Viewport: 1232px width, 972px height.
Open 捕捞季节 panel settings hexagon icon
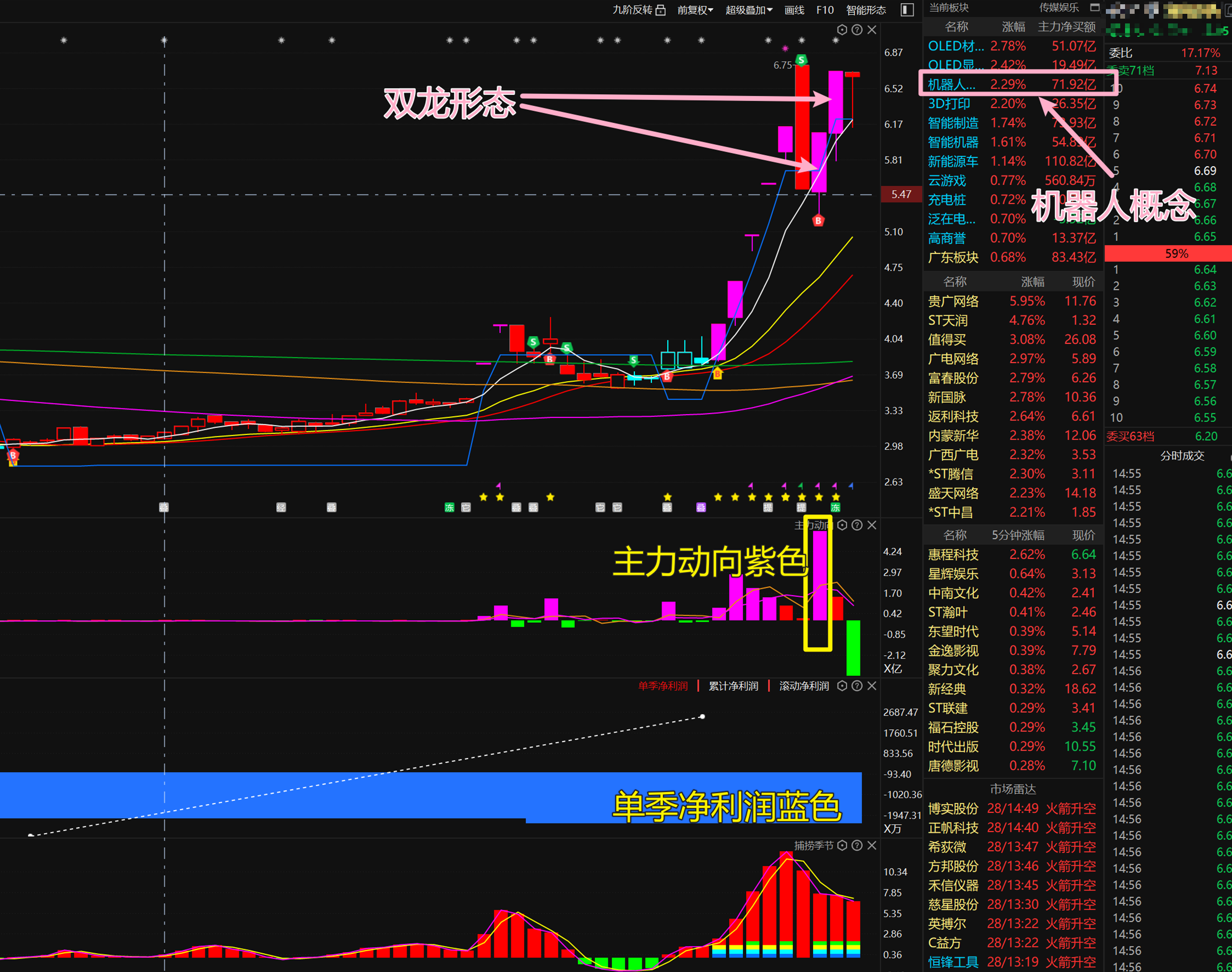(x=842, y=845)
